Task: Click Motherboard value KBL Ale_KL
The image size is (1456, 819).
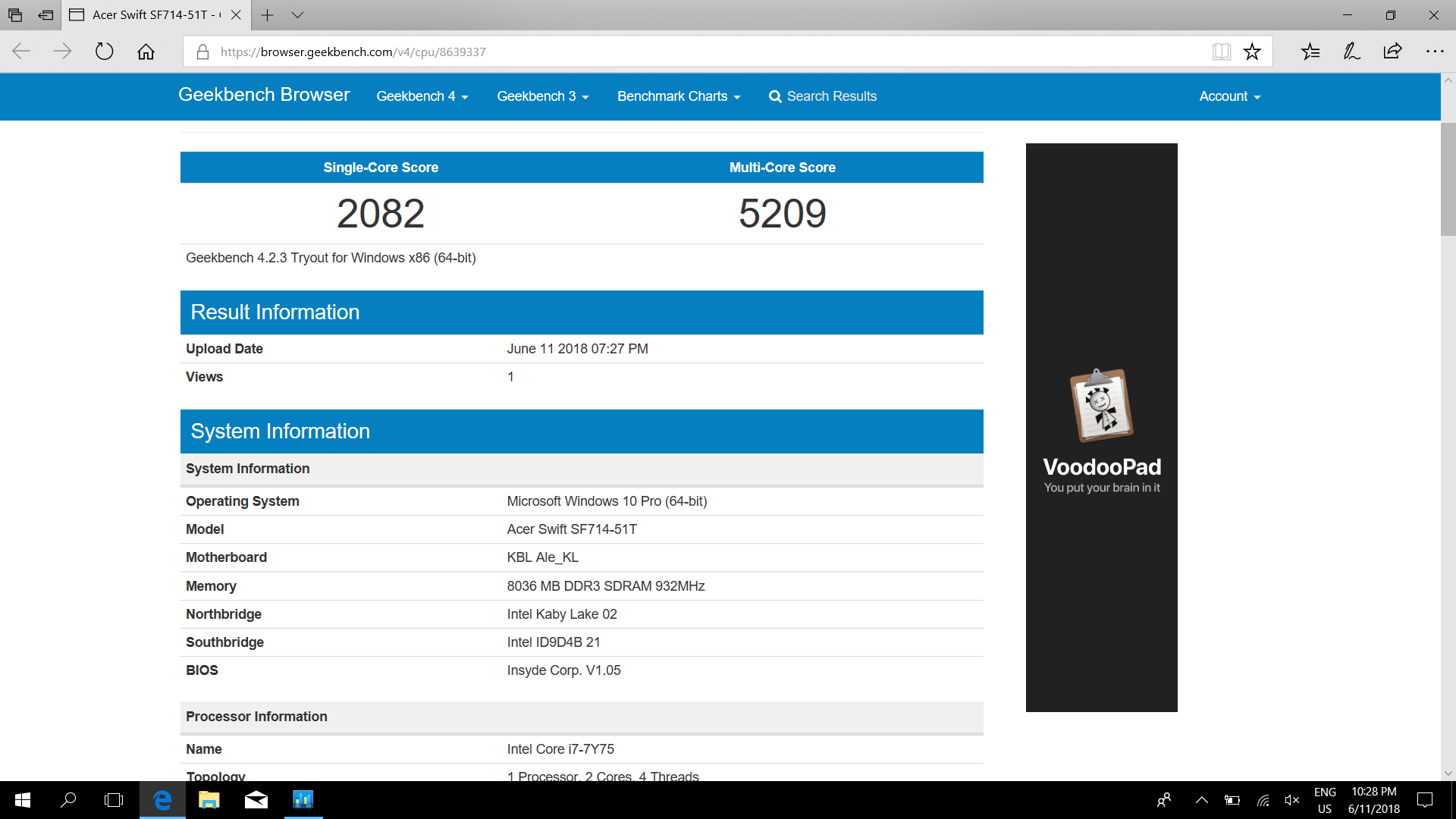Action: [542, 557]
